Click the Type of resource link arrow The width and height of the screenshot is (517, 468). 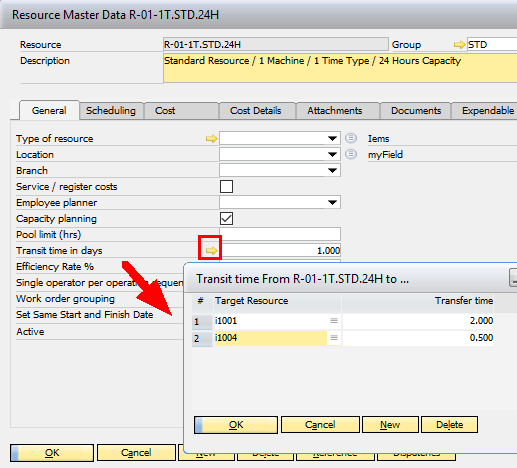point(211,138)
